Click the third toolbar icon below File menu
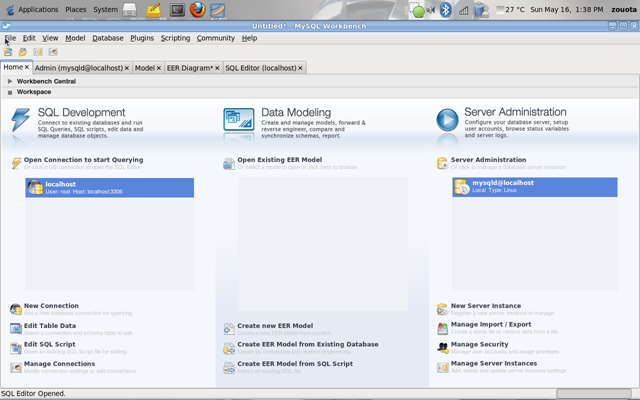 38,52
